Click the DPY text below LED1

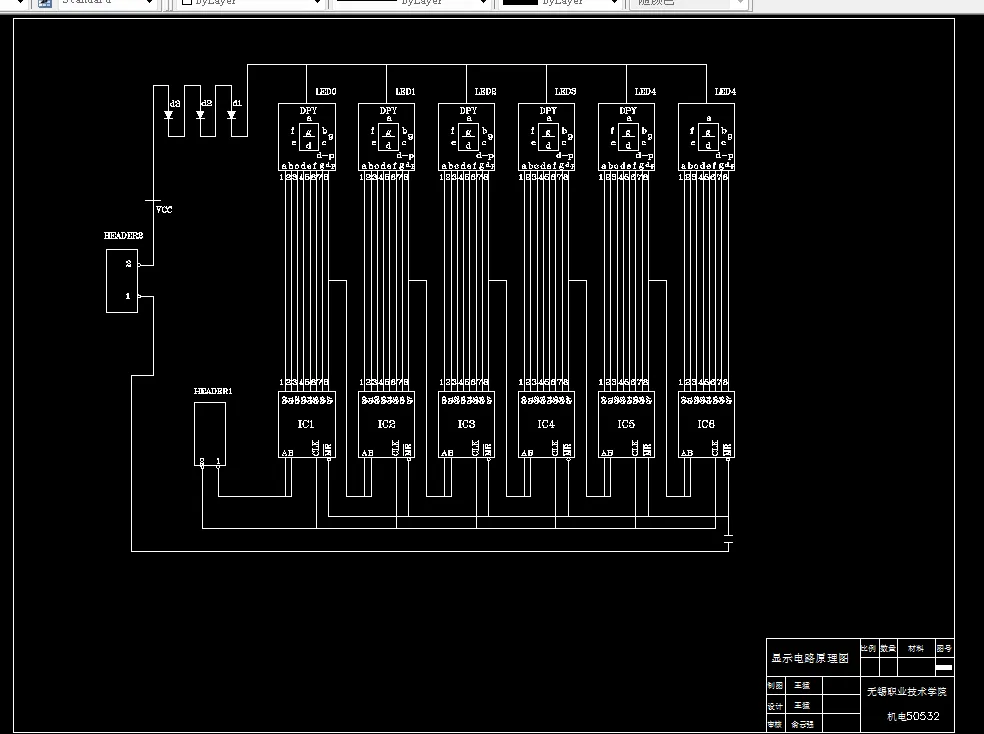pos(388,110)
